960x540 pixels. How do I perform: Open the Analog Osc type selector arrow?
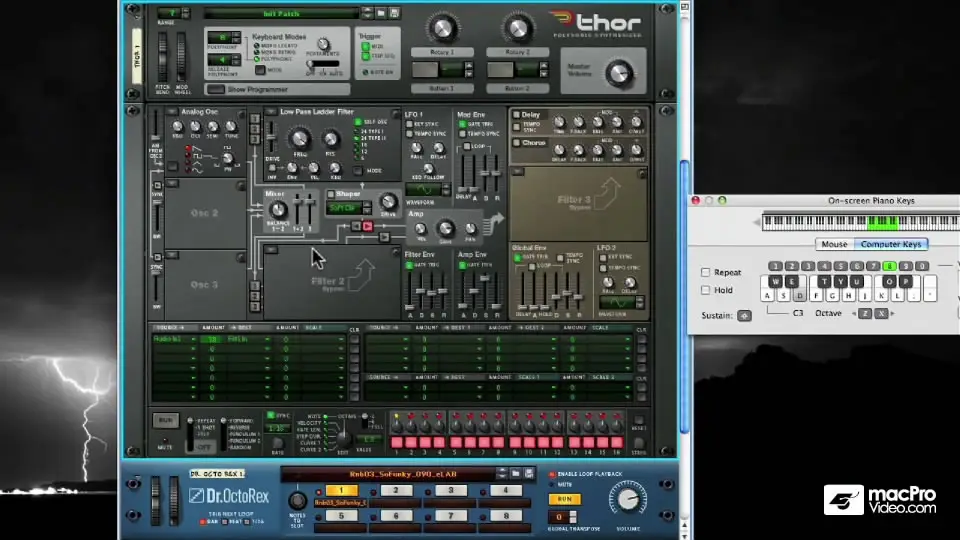click(172, 112)
